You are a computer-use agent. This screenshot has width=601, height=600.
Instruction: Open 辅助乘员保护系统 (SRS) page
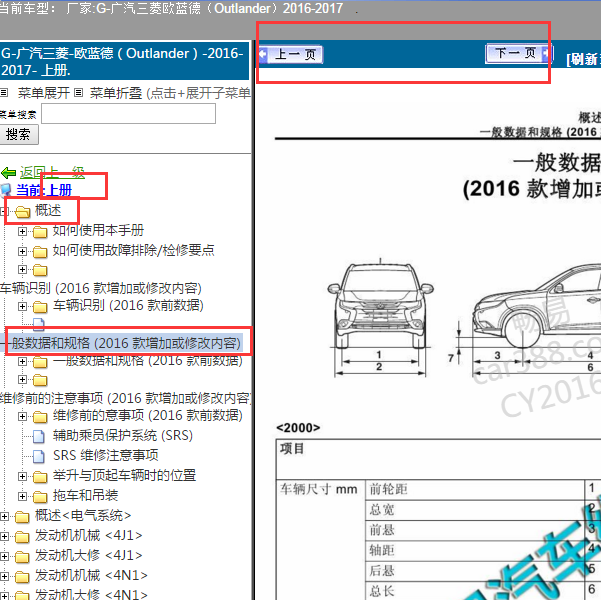pyautogui.click(x=123, y=435)
